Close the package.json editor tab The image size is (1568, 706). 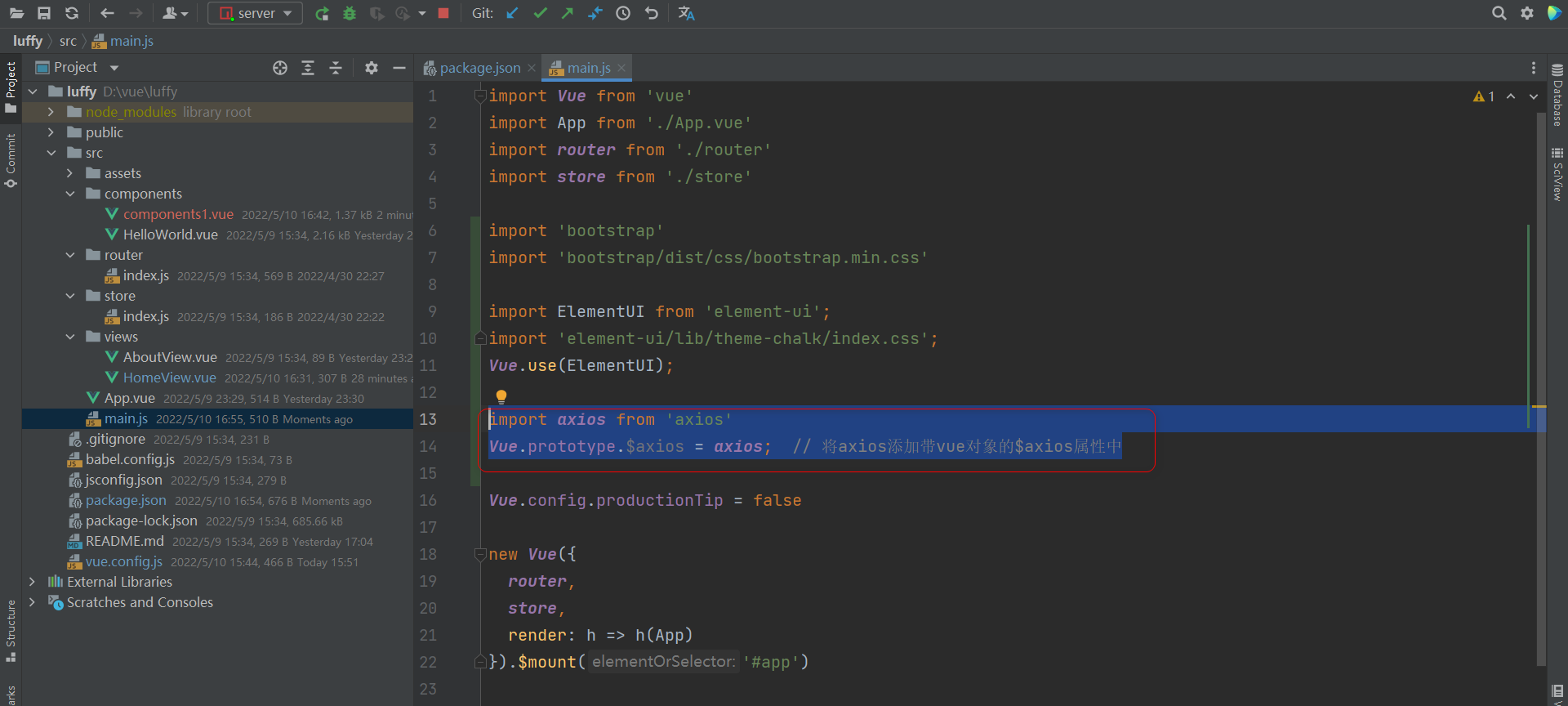532,68
